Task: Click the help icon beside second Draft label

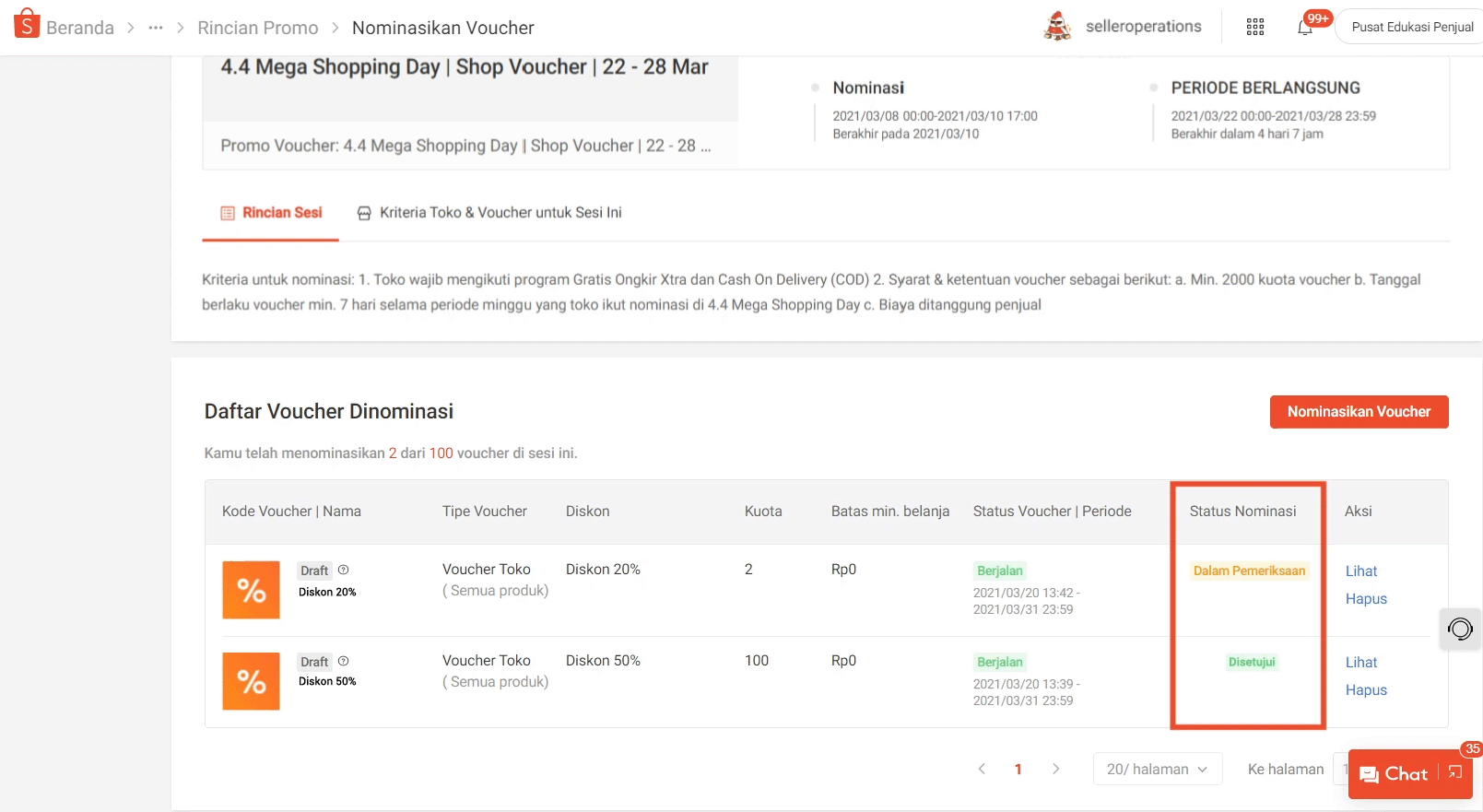Action: 344,661
